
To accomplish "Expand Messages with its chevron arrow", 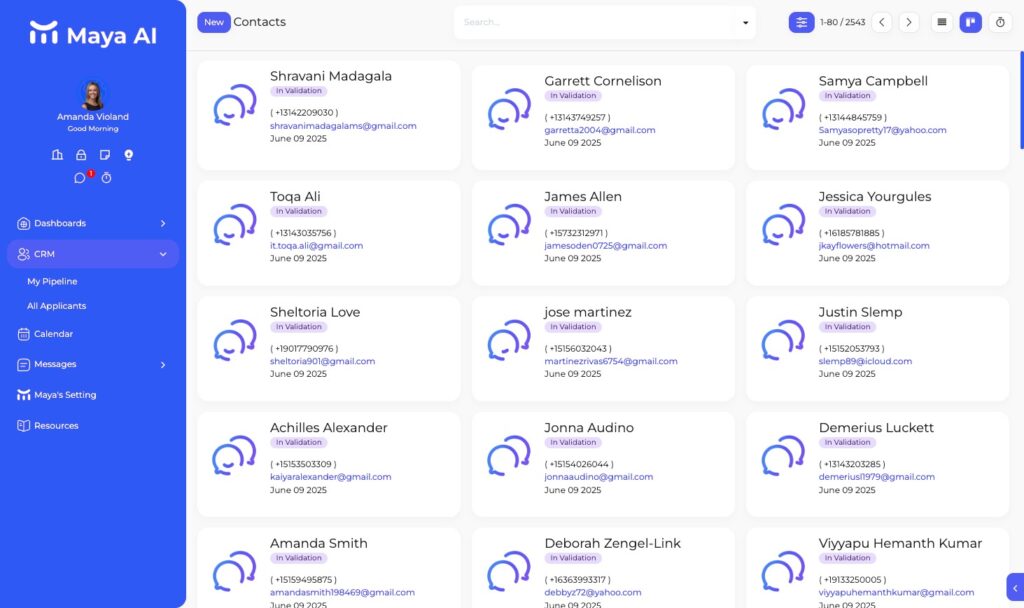I will click(163, 364).
